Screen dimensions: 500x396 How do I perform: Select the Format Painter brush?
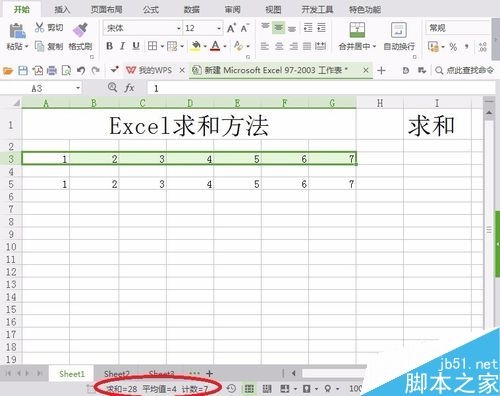(x=80, y=29)
